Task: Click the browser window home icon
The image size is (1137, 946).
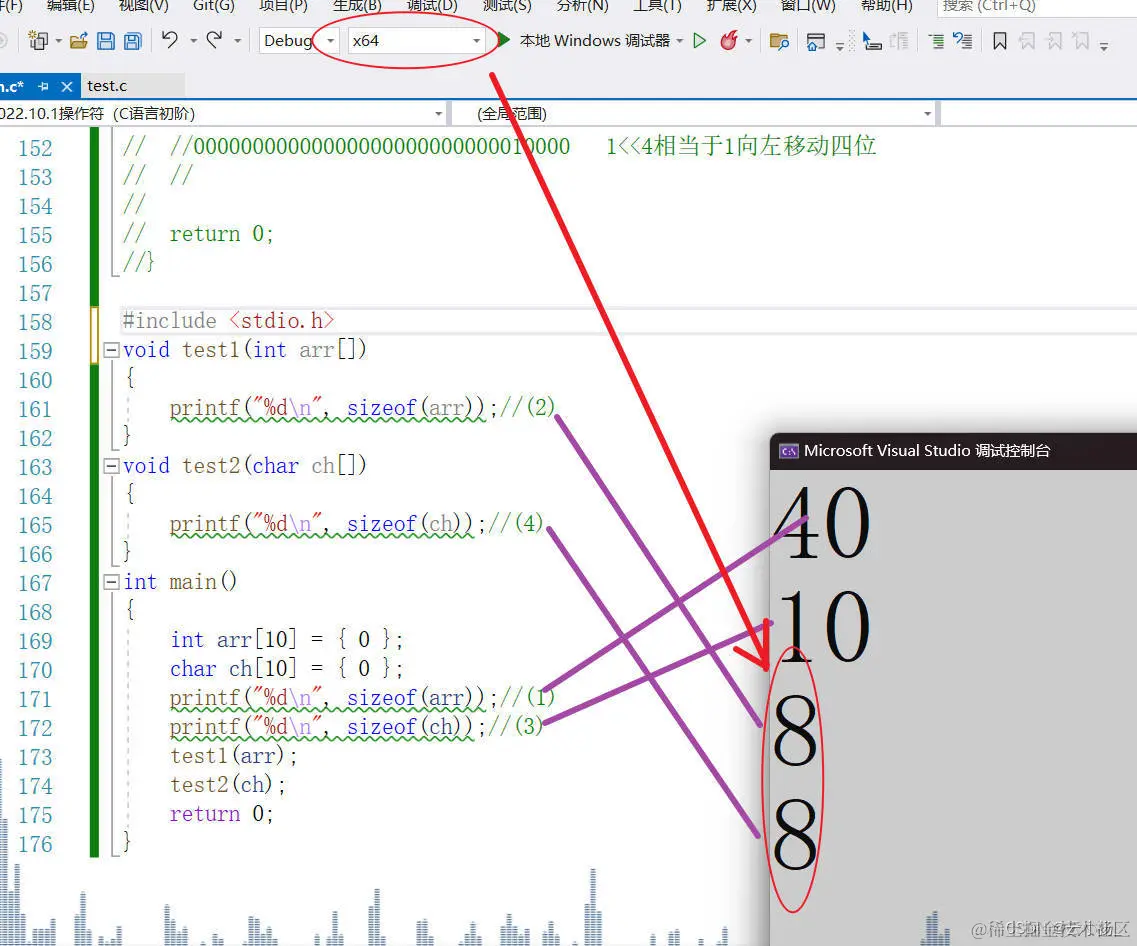Action: tap(816, 41)
